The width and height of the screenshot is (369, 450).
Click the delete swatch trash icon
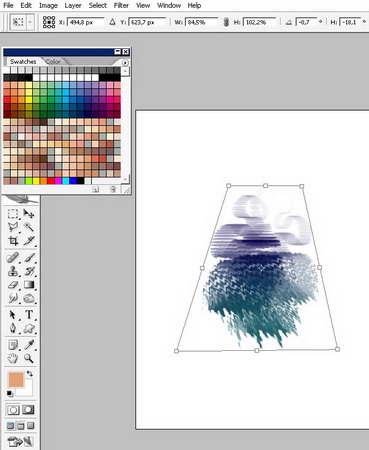(113, 189)
